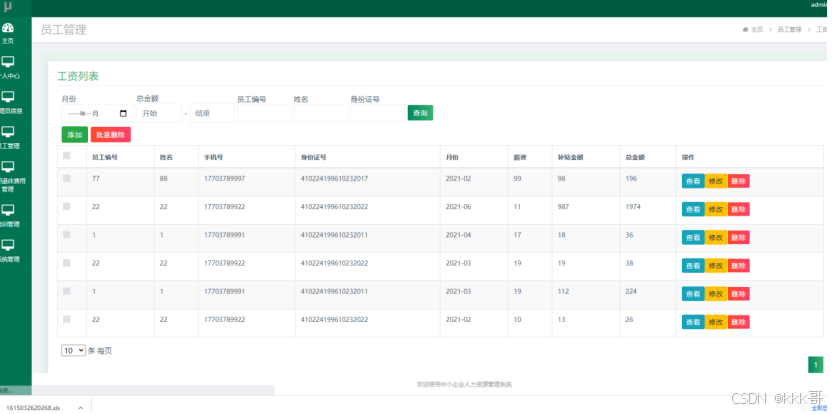Check the row with 总金额 26
The height and width of the screenshot is (414, 835).
pyautogui.click(x=67, y=319)
